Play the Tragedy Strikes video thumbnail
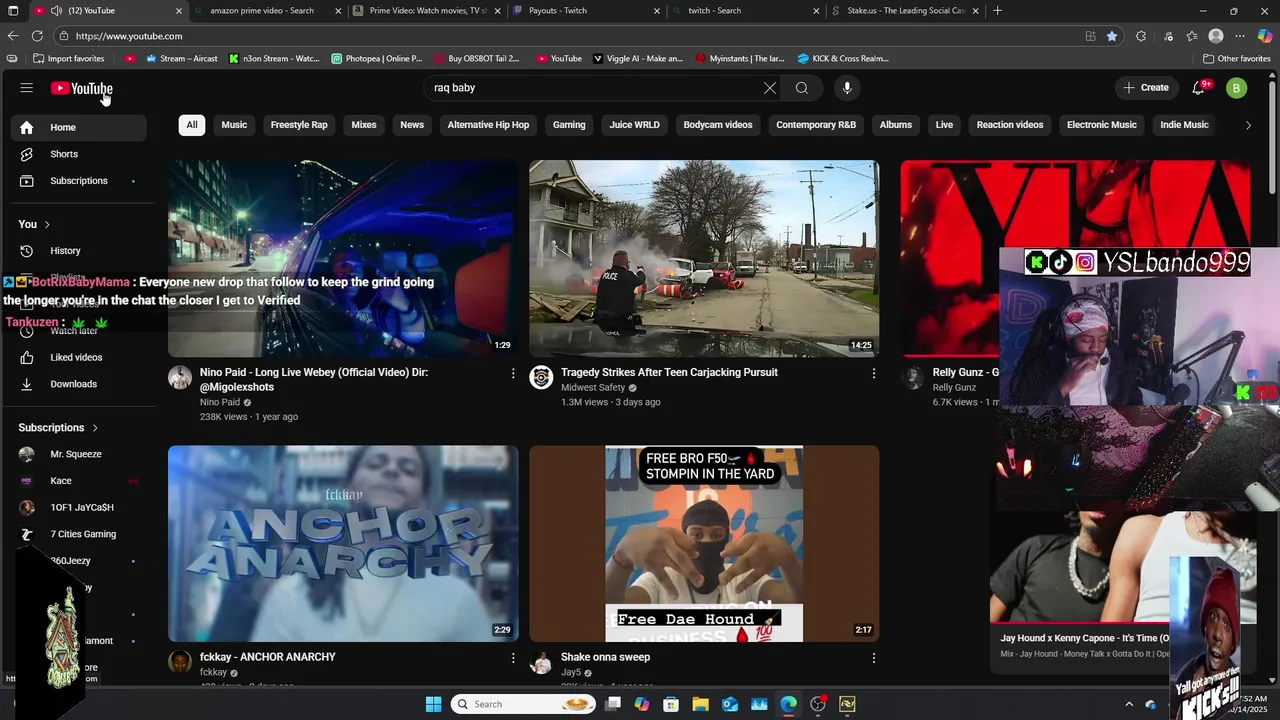 point(704,258)
